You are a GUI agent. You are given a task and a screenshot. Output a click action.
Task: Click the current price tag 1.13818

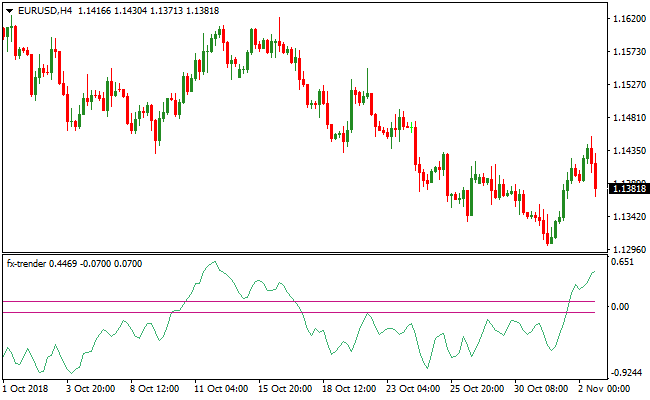point(628,189)
